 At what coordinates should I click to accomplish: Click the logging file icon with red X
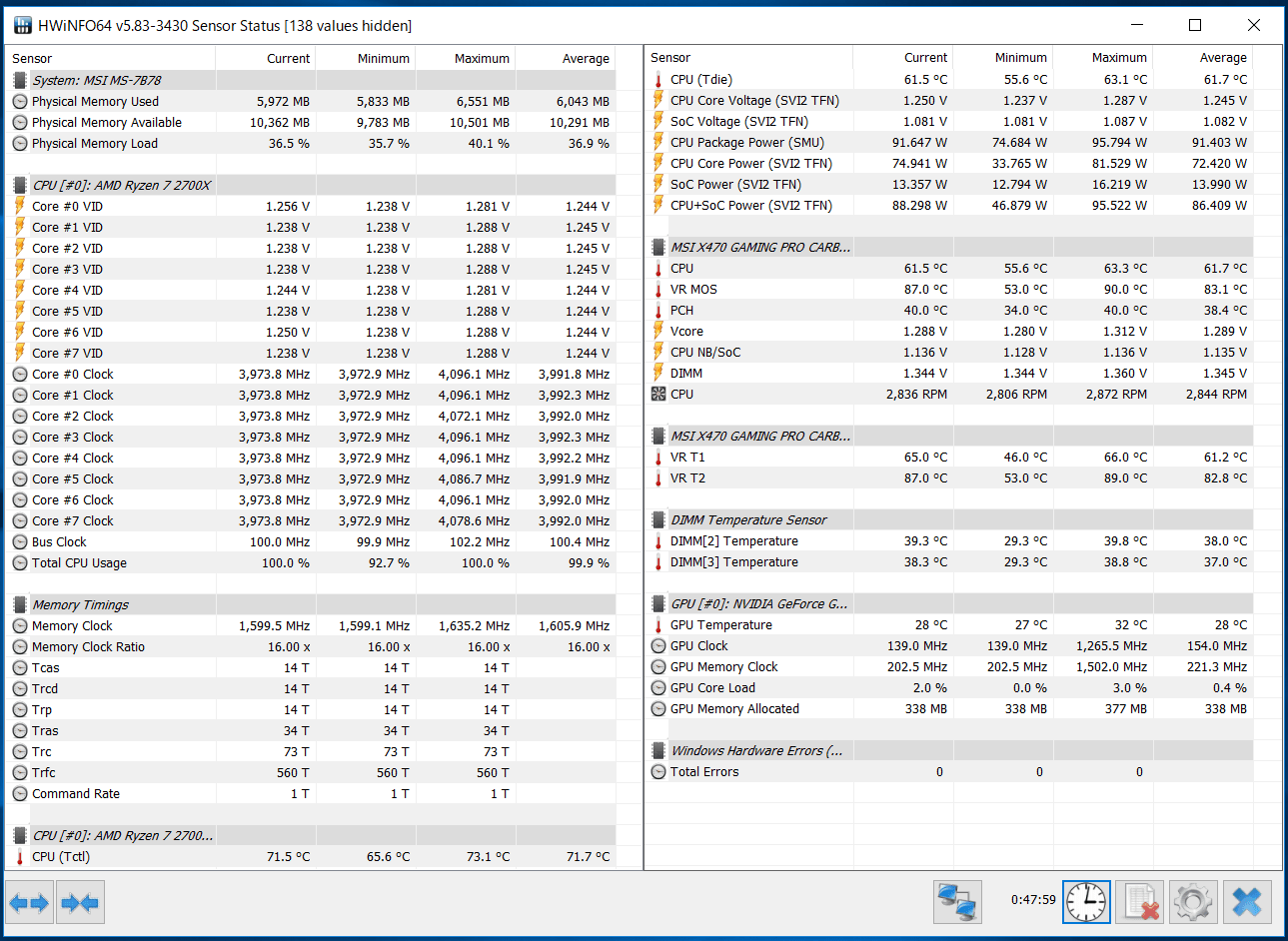[x=1139, y=902]
